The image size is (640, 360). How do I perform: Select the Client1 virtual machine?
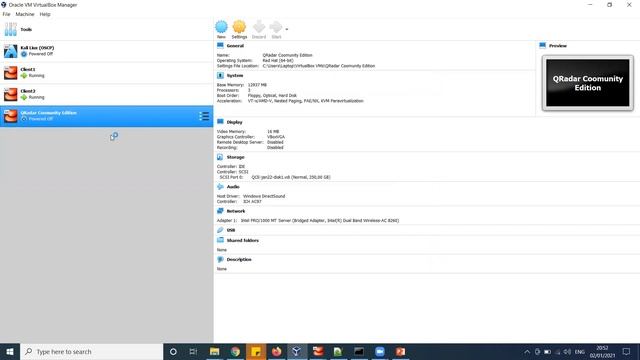[x=107, y=73]
